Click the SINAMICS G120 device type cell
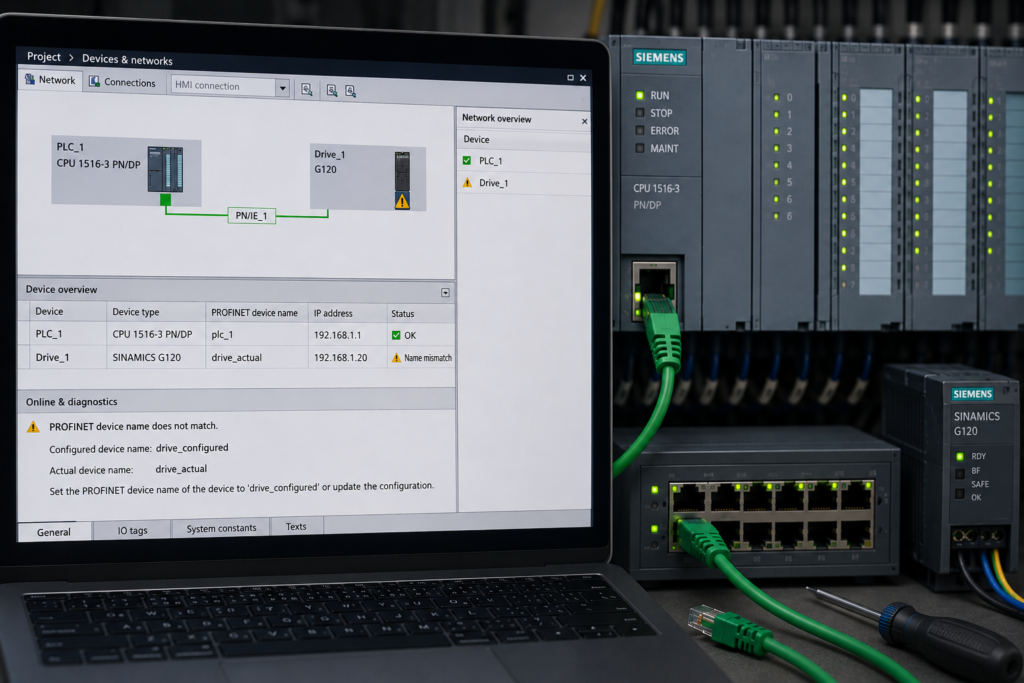Image resolution: width=1024 pixels, height=683 pixels. pos(155,357)
